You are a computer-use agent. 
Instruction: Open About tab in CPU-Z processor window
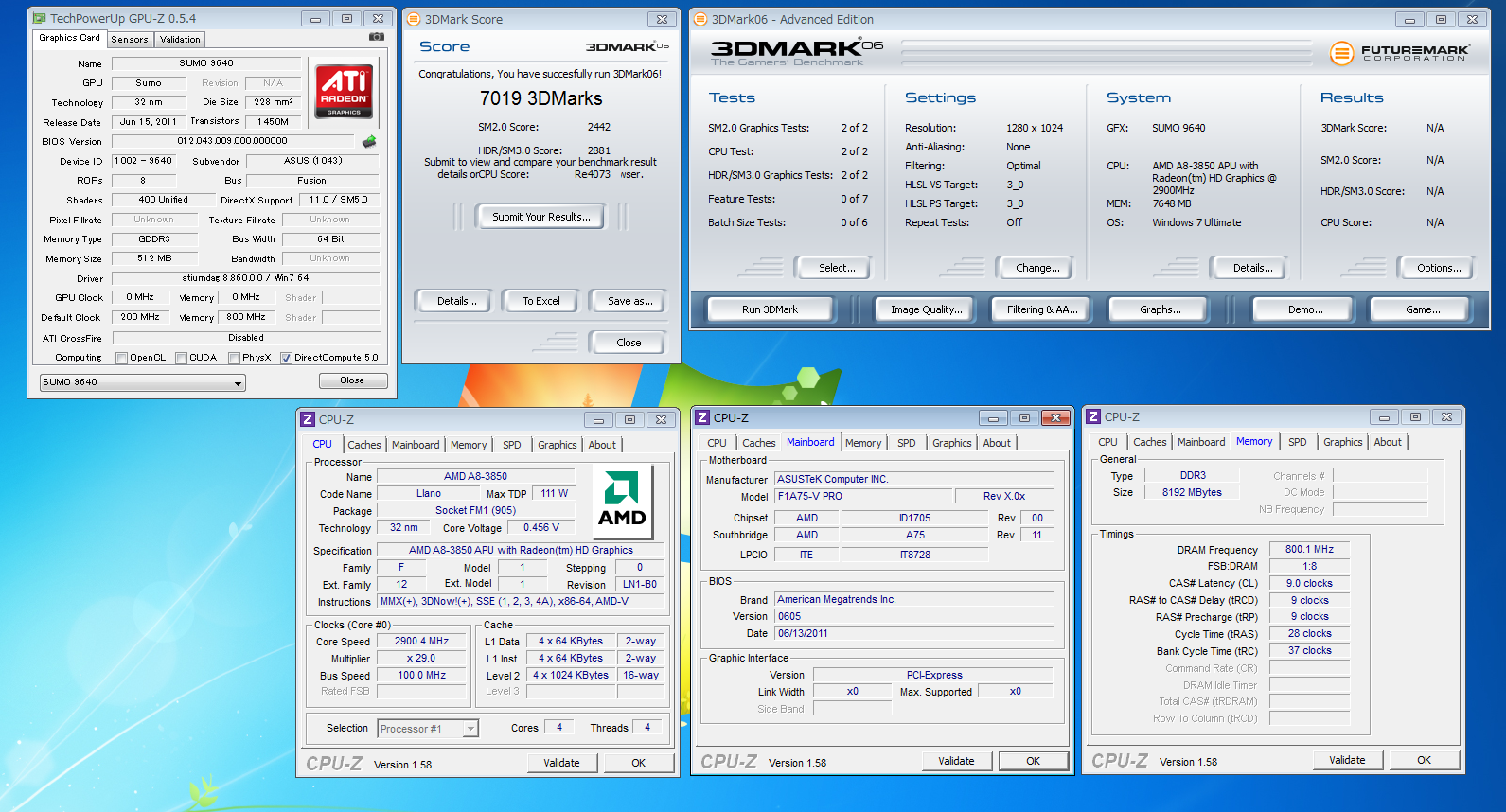pos(602,445)
